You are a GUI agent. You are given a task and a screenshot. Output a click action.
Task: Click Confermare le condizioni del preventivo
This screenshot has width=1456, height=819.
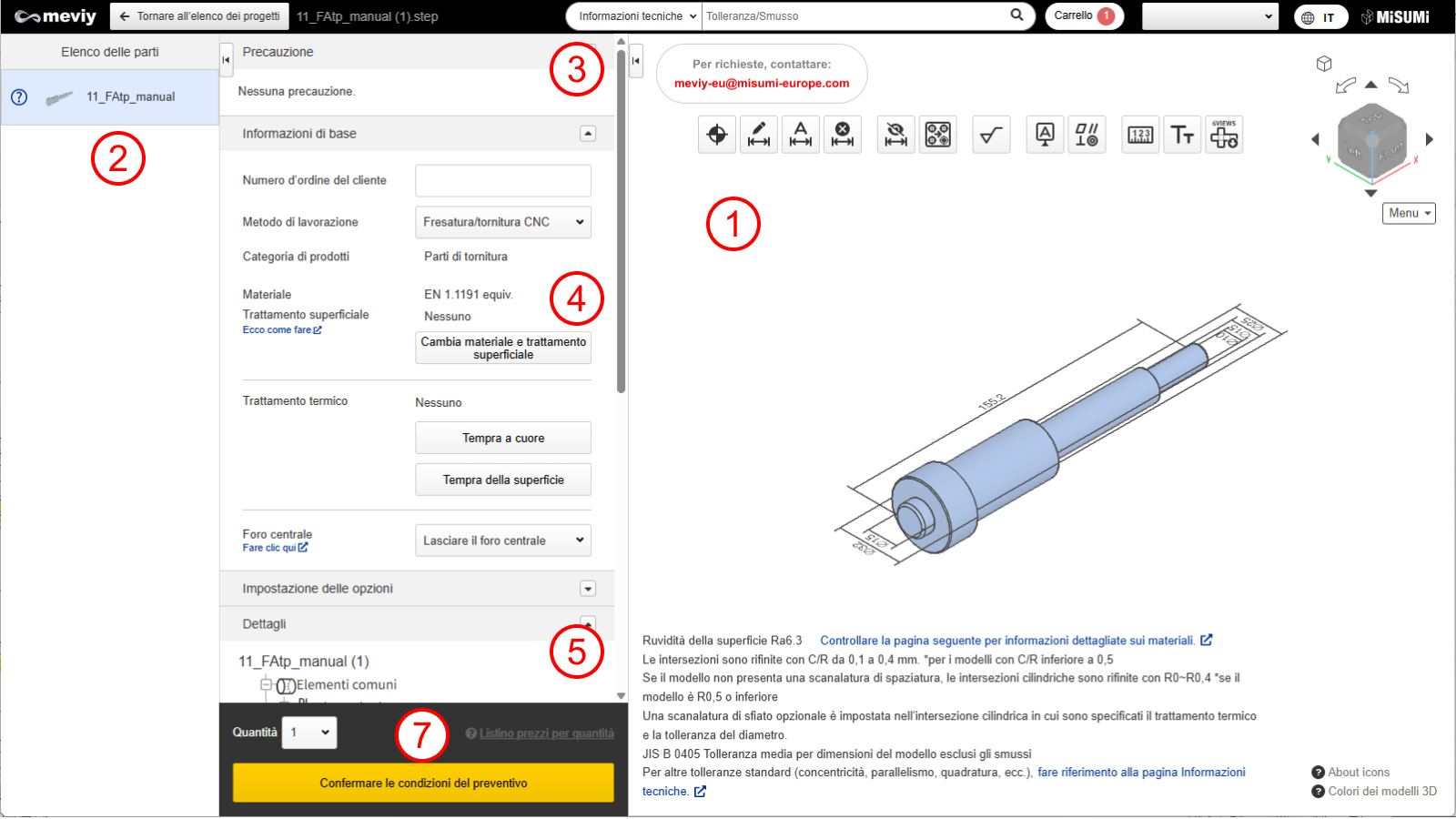(423, 783)
